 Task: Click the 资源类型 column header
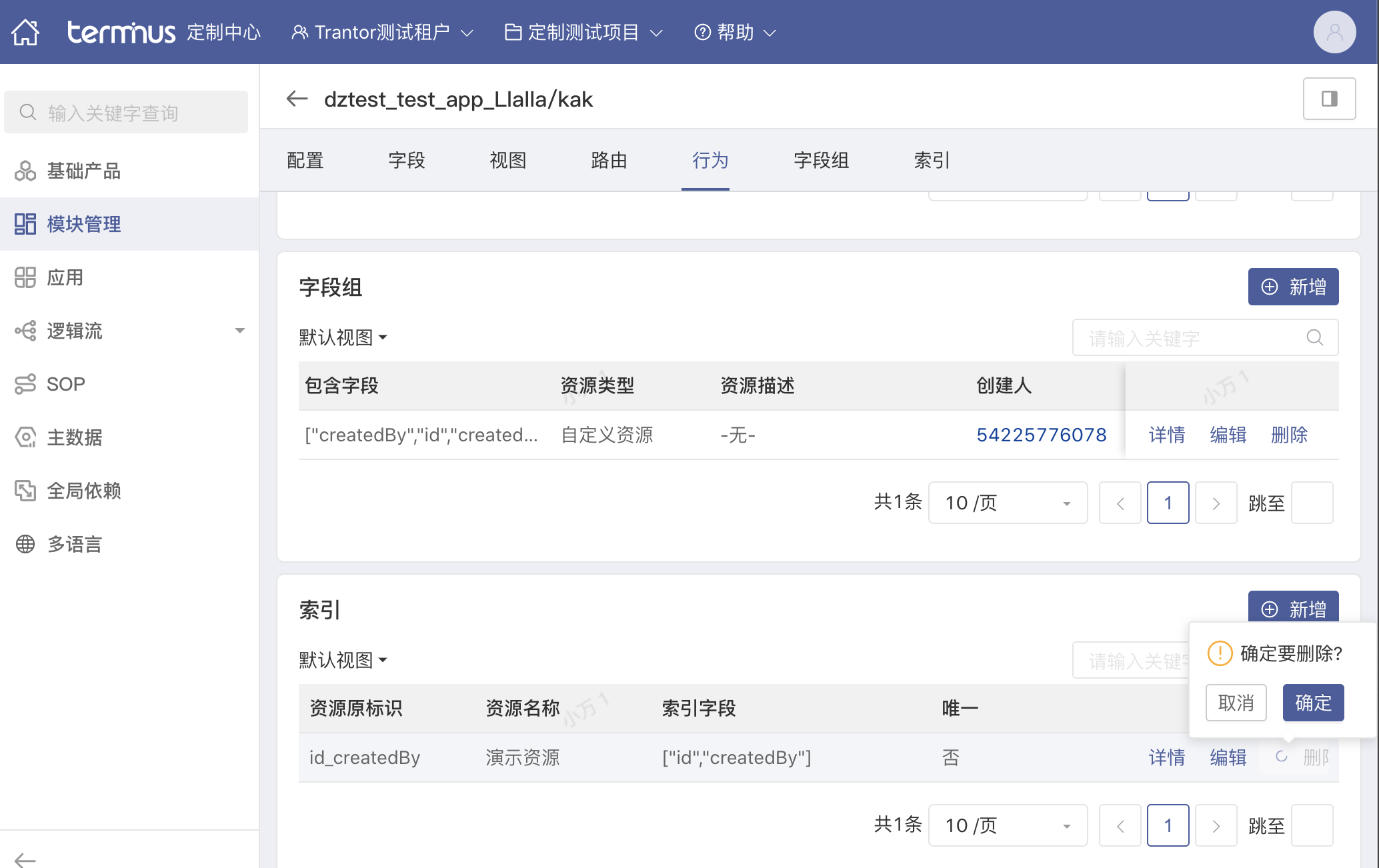pyautogui.click(x=597, y=385)
